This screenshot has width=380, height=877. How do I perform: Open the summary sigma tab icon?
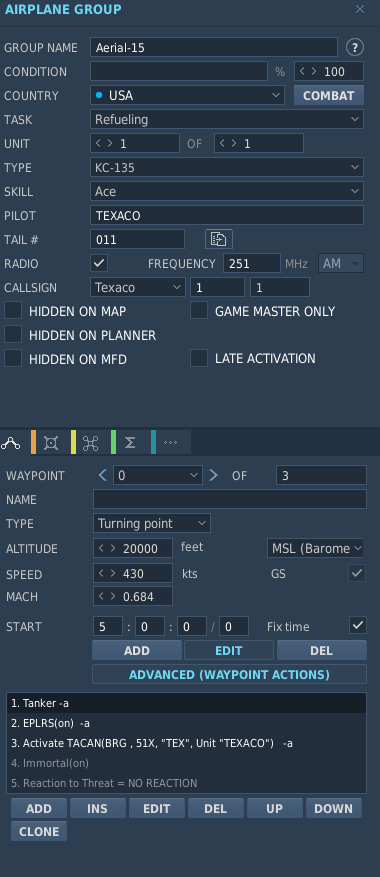130,443
